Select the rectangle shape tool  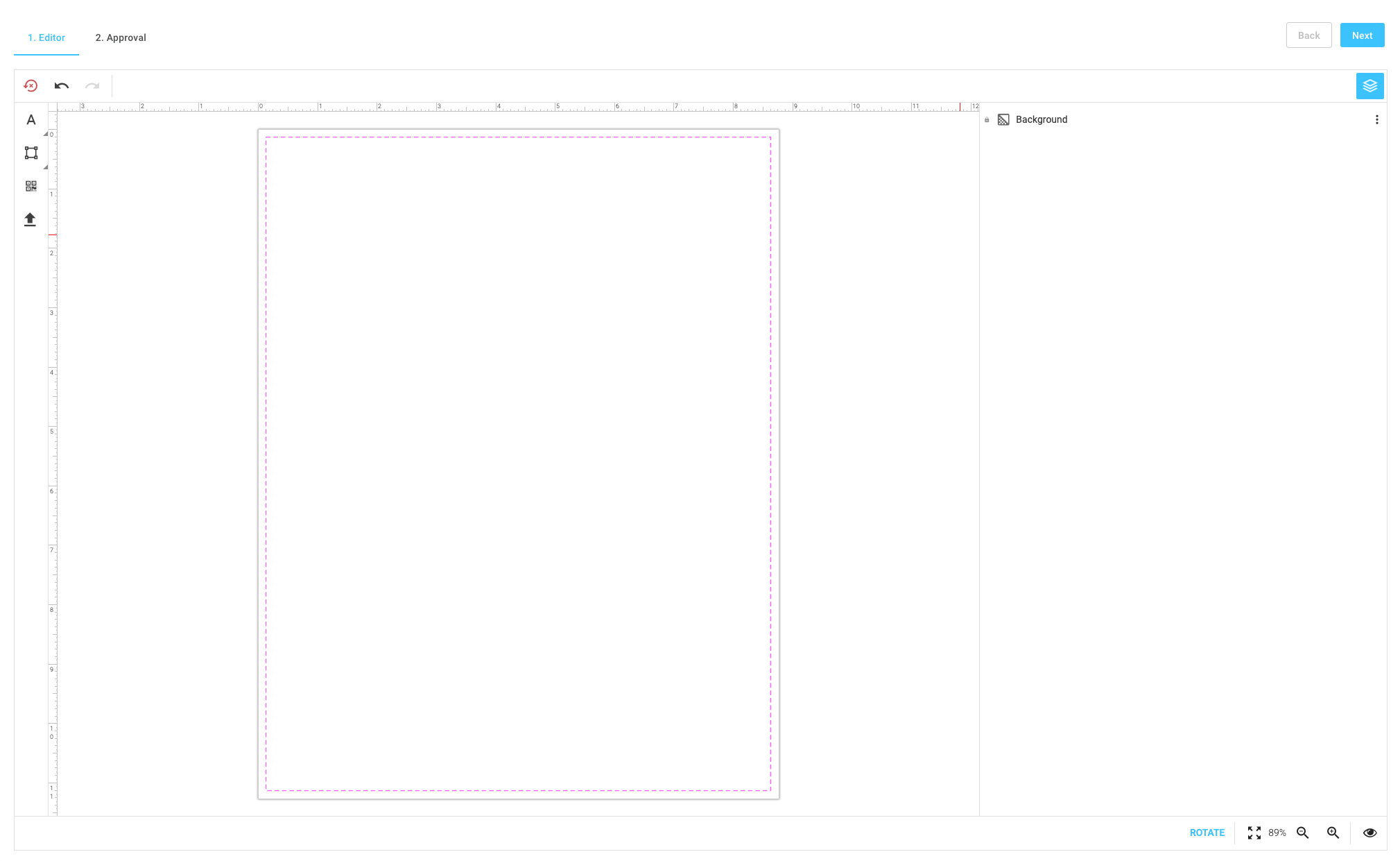[x=31, y=153]
